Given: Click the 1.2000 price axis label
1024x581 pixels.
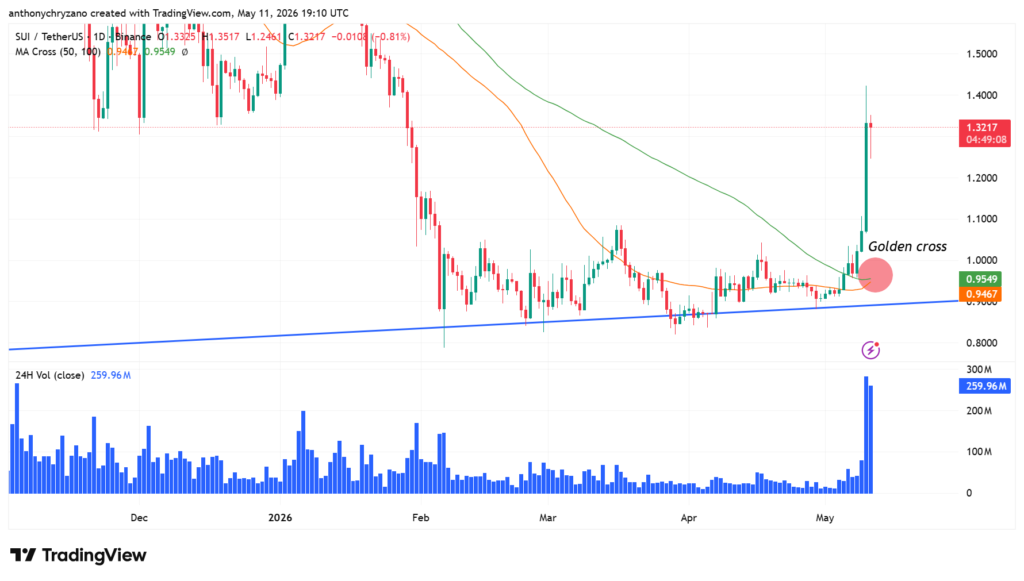Looking at the screenshot, I should pos(982,178).
